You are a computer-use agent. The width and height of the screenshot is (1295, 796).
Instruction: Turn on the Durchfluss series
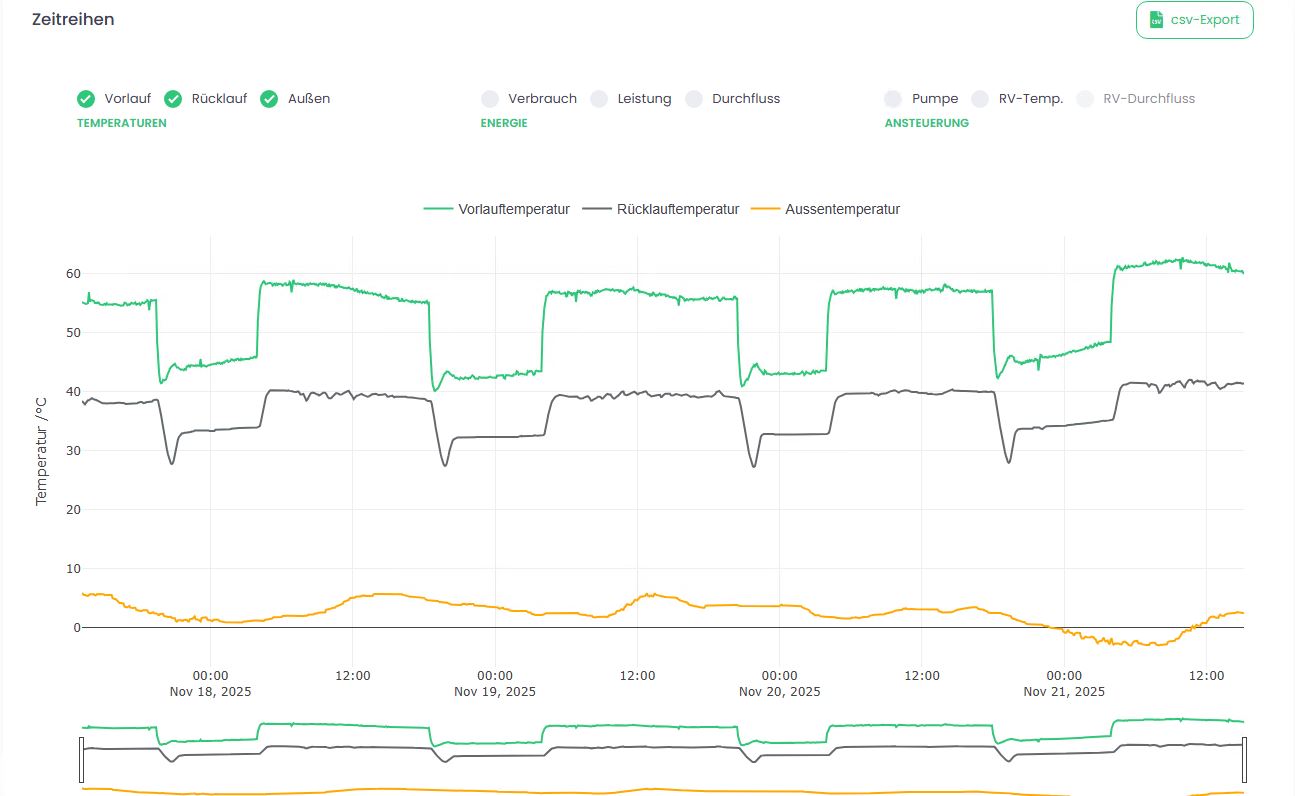point(694,99)
